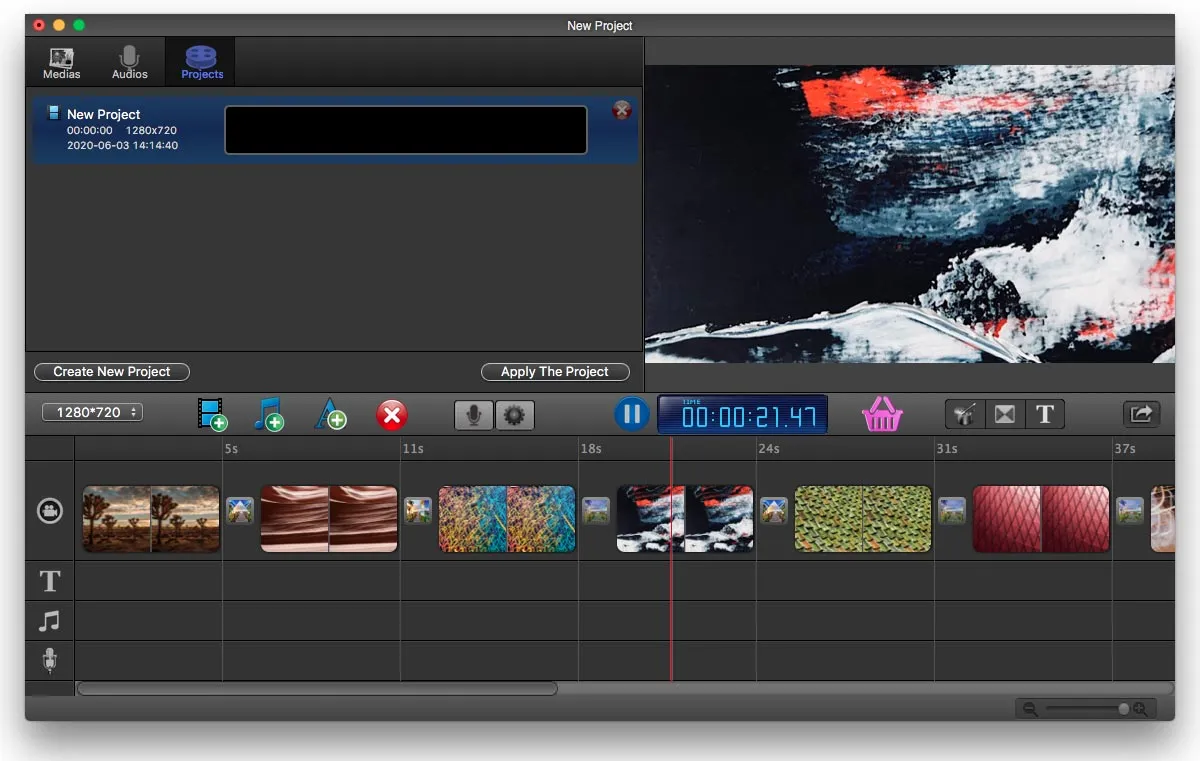Click the settings gear icon
1200x761 pixels.
coord(514,414)
